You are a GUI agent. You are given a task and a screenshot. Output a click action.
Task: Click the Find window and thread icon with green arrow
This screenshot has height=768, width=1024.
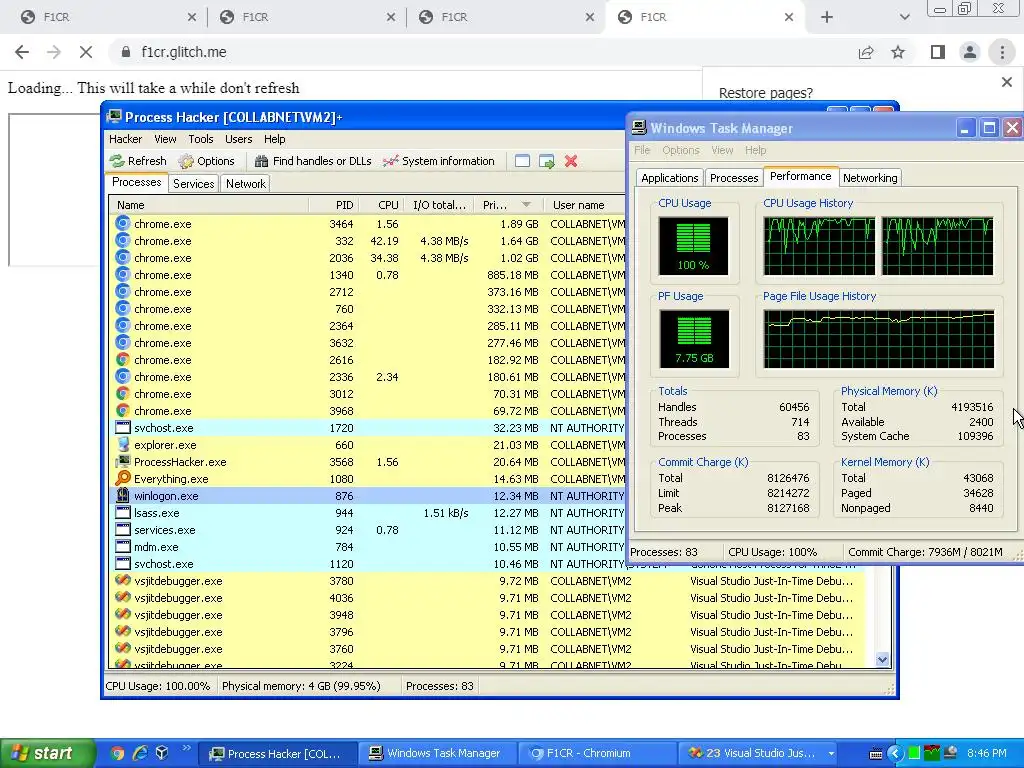pyautogui.click(x=547, y=161)
